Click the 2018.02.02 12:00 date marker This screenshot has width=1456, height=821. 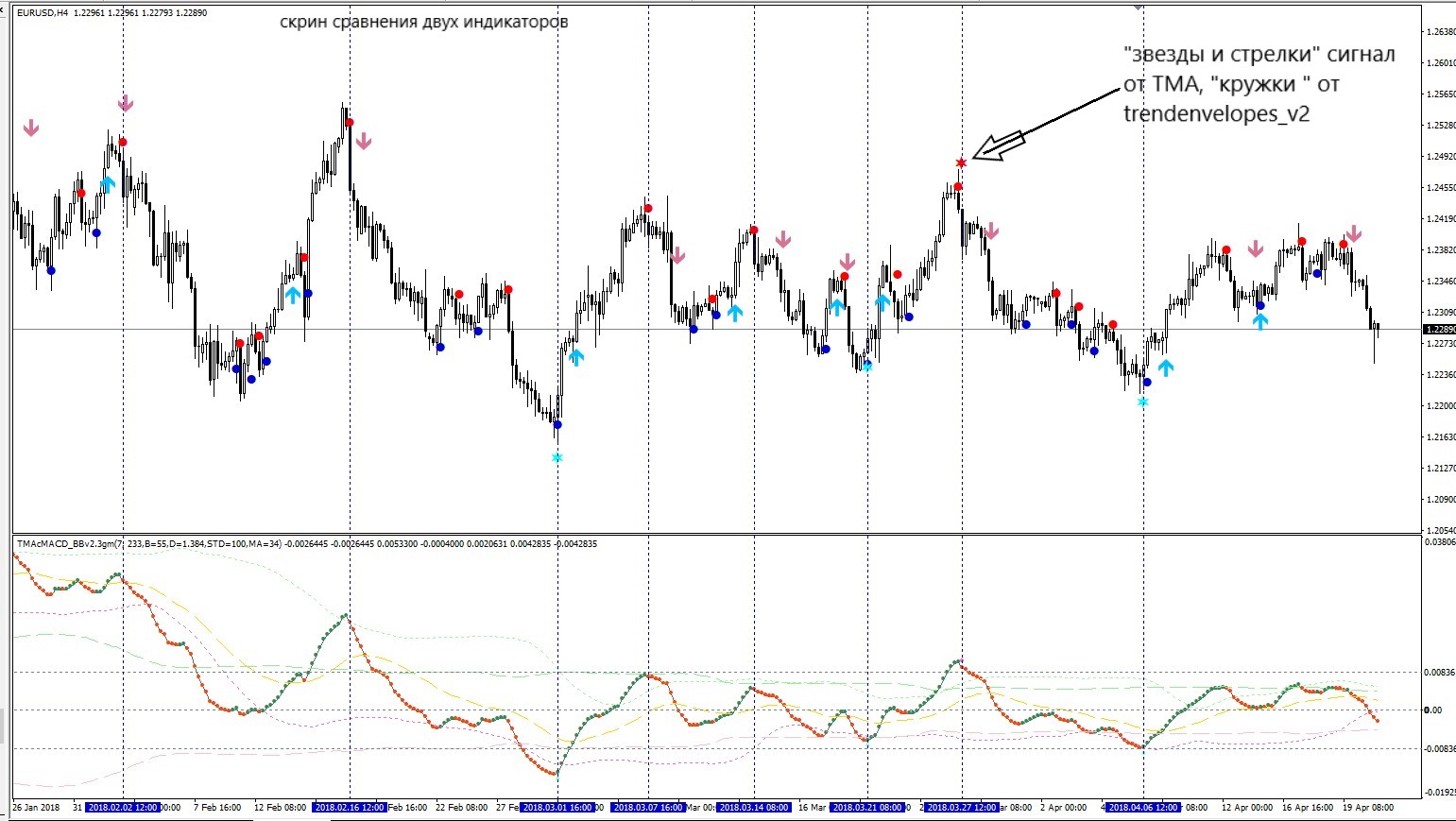click(123, 808)
